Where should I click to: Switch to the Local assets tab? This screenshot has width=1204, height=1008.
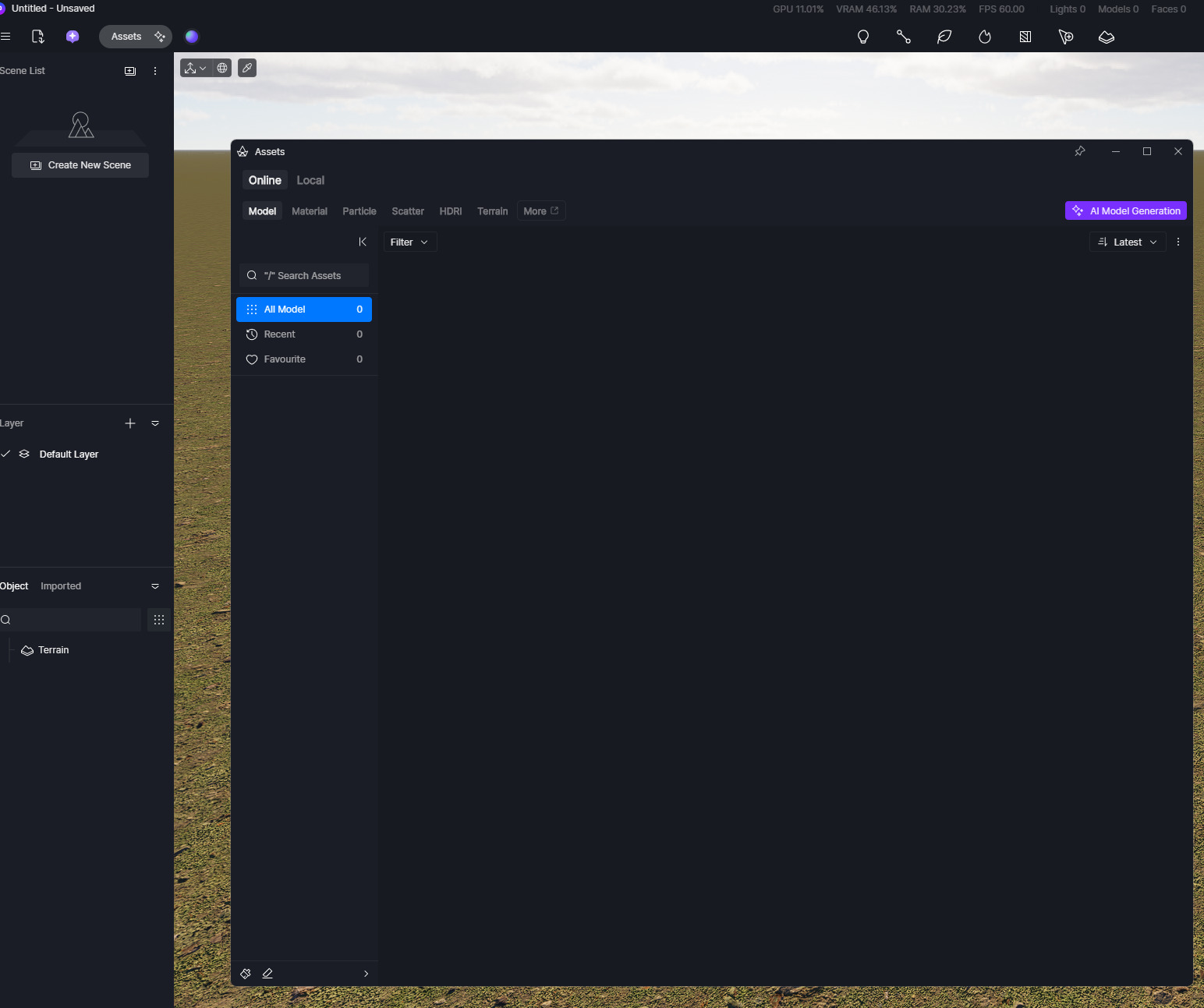click(310, 180)
